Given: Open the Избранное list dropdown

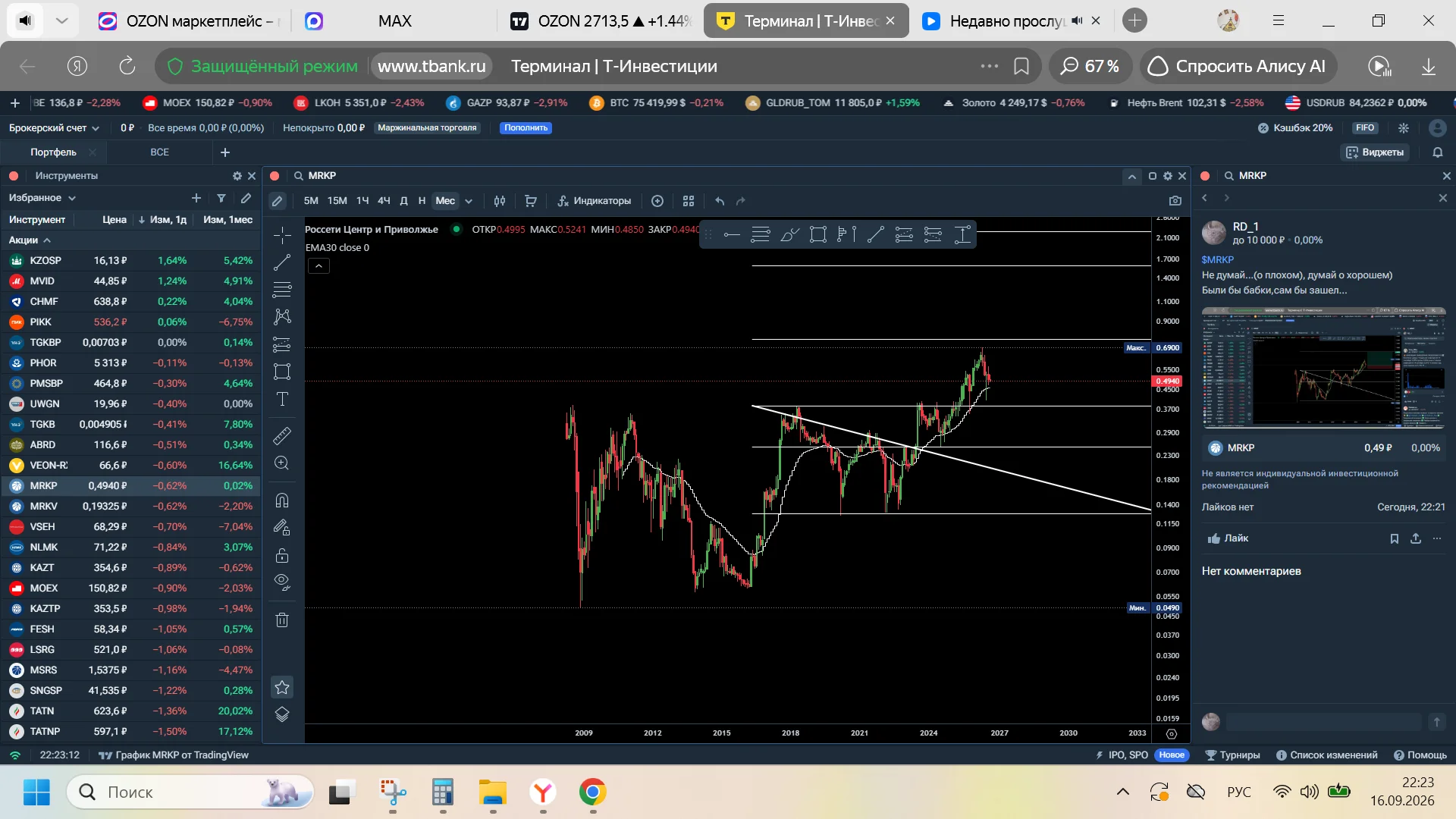Looking at the screenshot, I should 42,198.
